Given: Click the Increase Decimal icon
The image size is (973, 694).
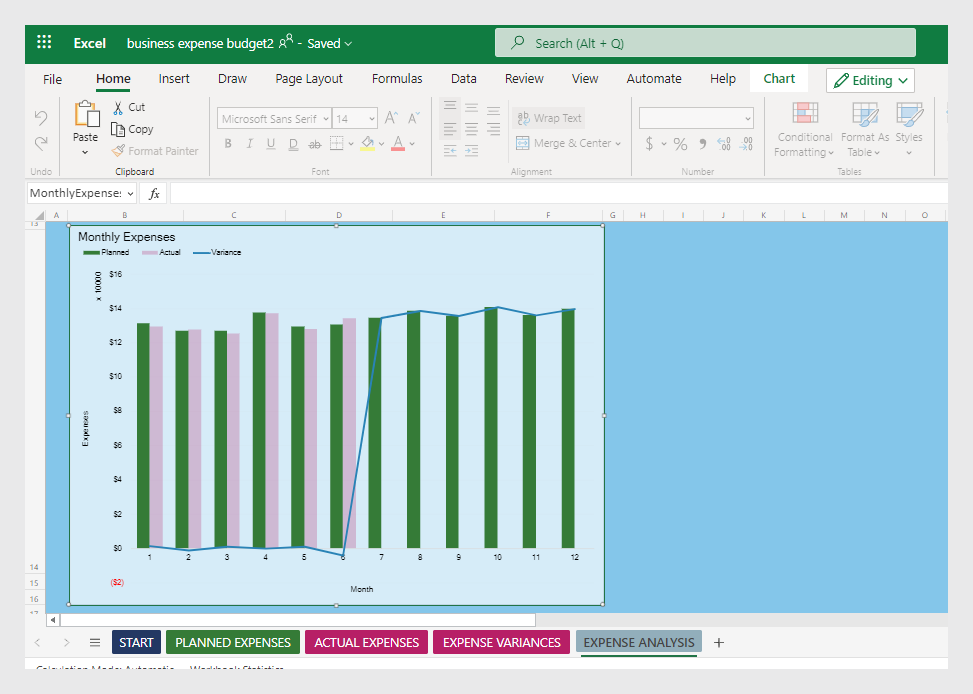Looking at the screenshot, I should coord(722,144).
